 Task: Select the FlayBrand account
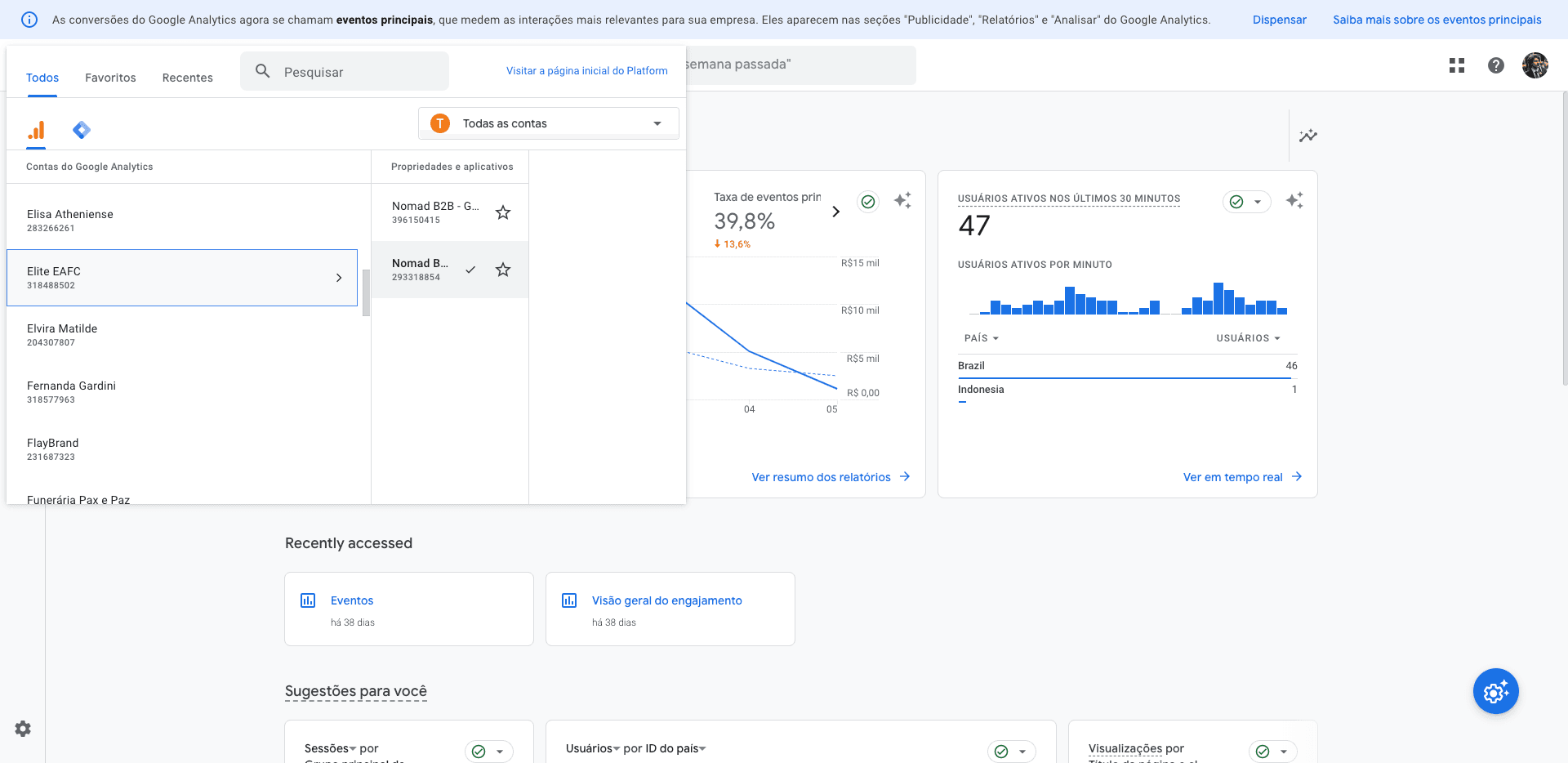[x=182, y=449]
